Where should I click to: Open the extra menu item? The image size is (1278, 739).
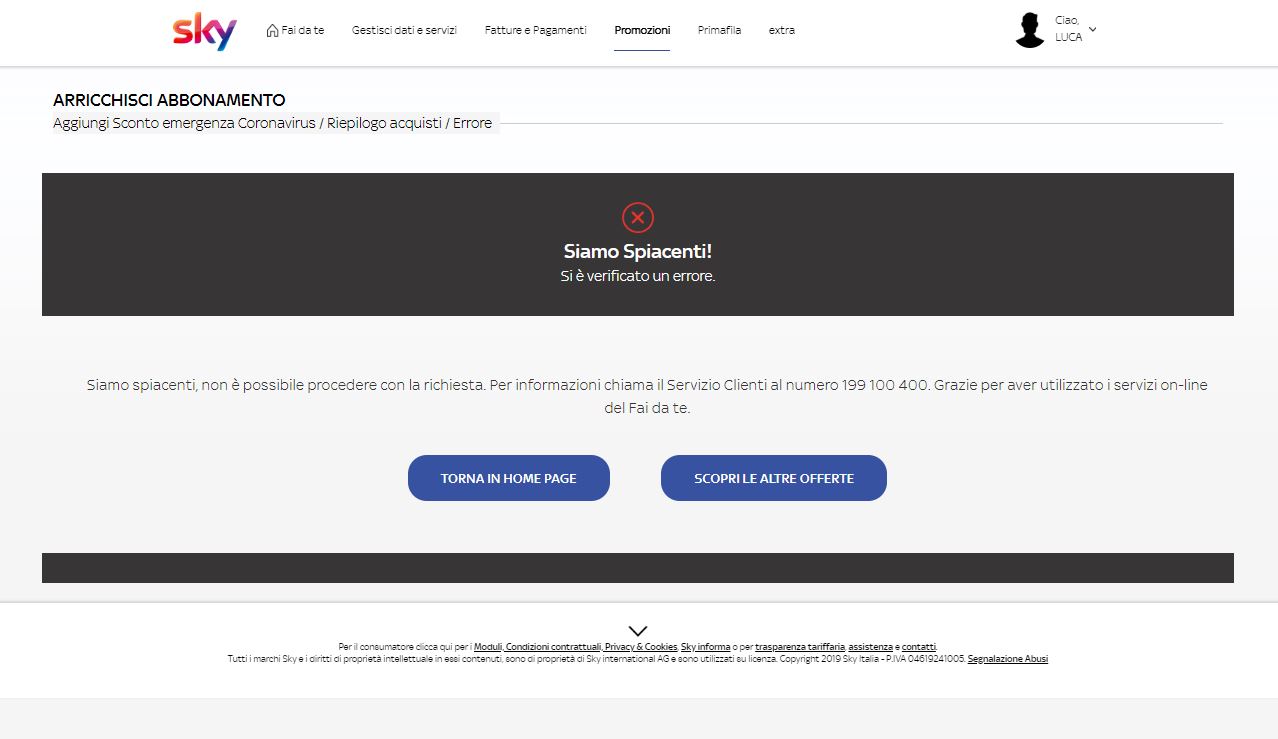click(782, 30)
